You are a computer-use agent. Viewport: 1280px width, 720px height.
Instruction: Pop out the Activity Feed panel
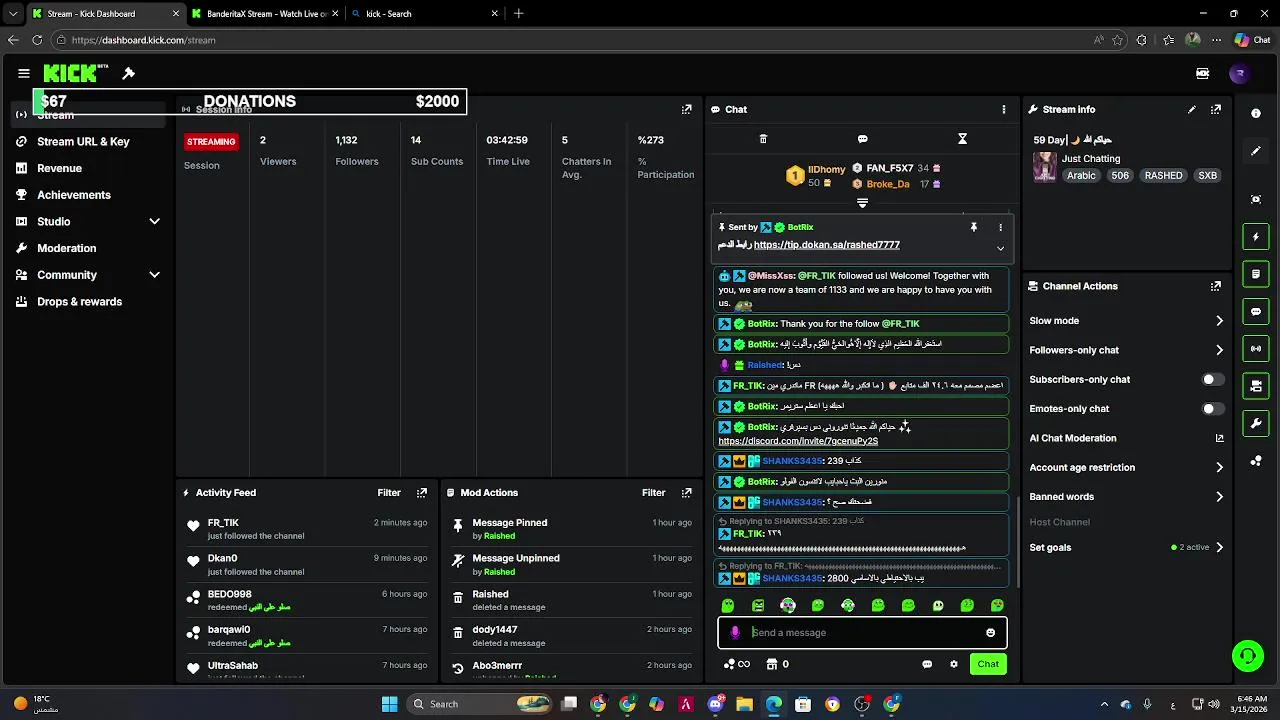click(422, 493)
